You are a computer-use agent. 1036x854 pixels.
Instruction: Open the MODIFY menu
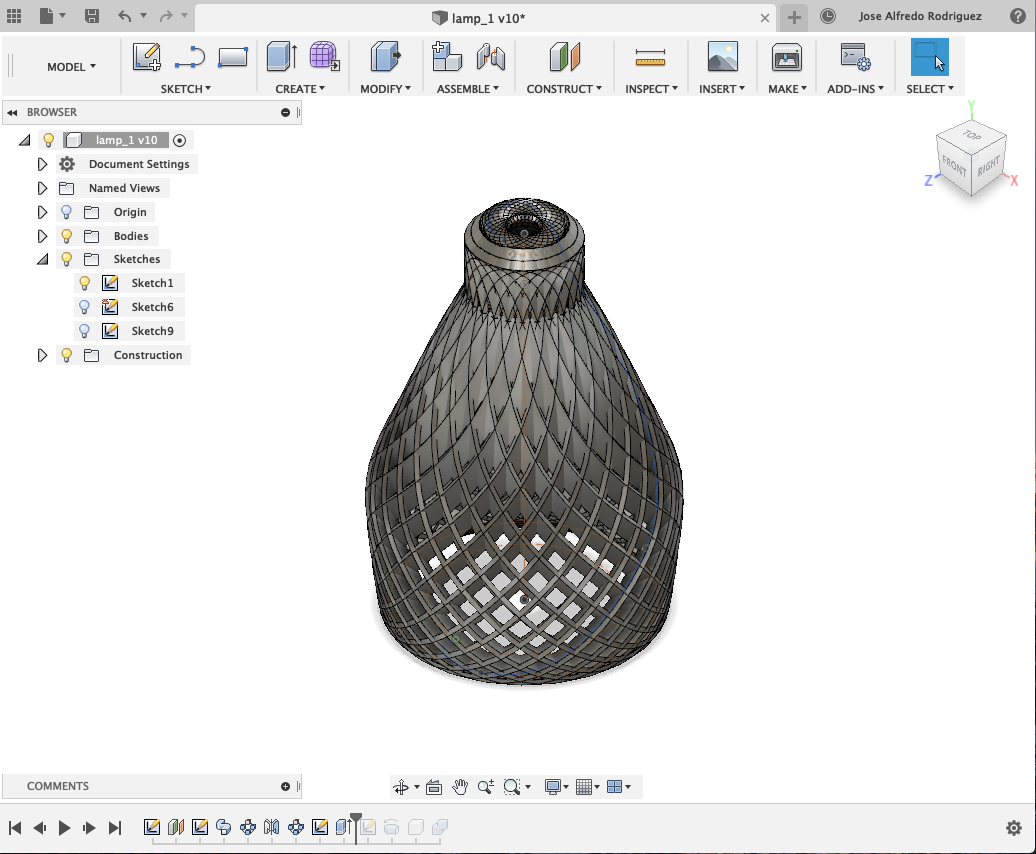[384, 88]
